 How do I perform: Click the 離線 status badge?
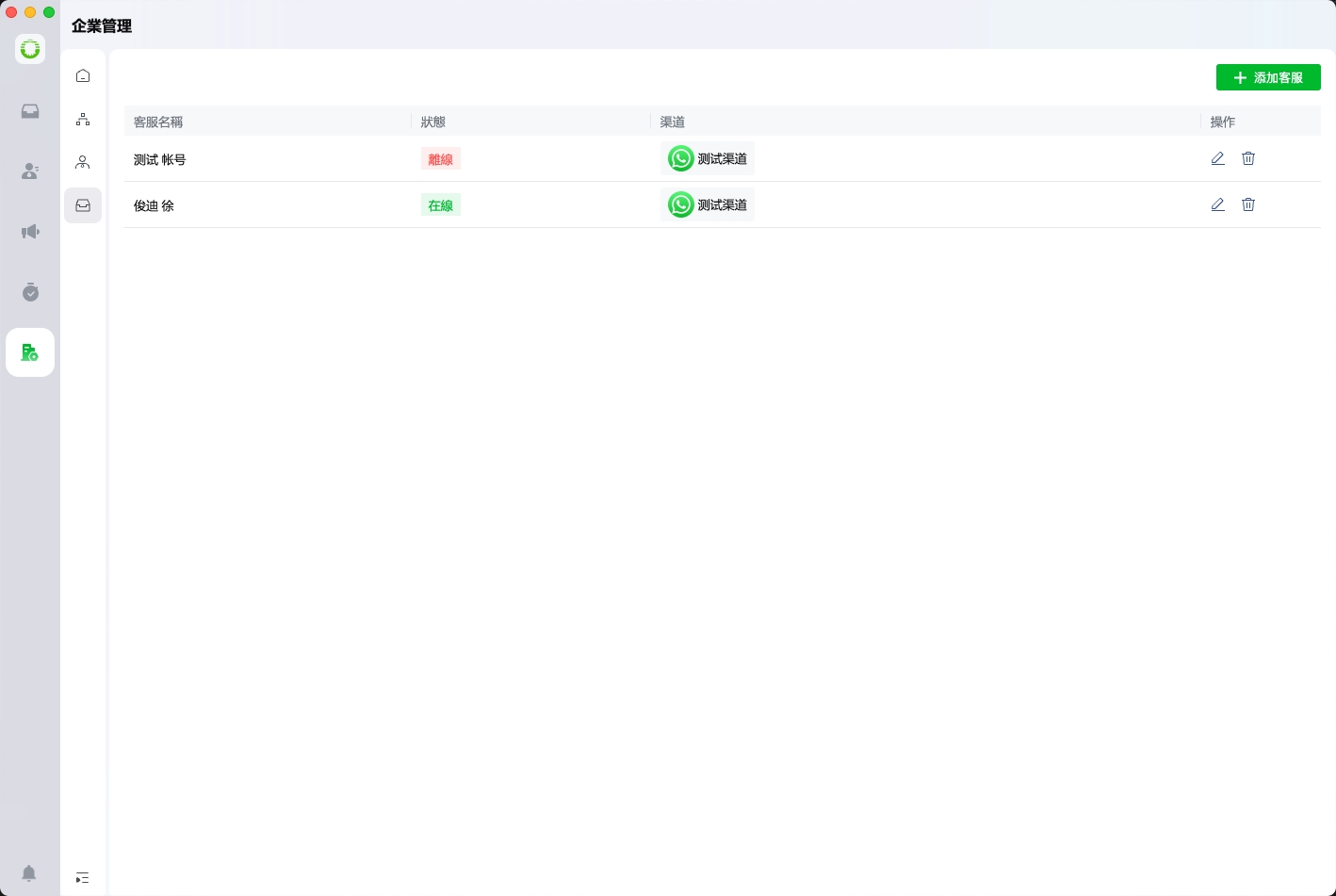coord(440,159)
